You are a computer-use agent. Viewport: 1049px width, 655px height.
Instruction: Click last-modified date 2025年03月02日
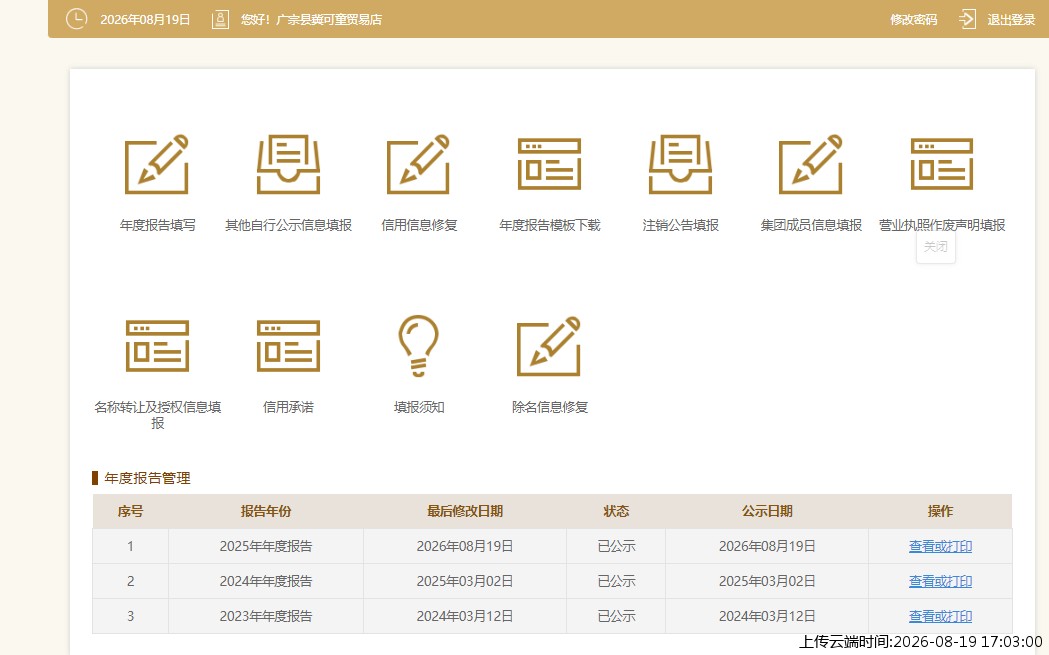point(465,581)
